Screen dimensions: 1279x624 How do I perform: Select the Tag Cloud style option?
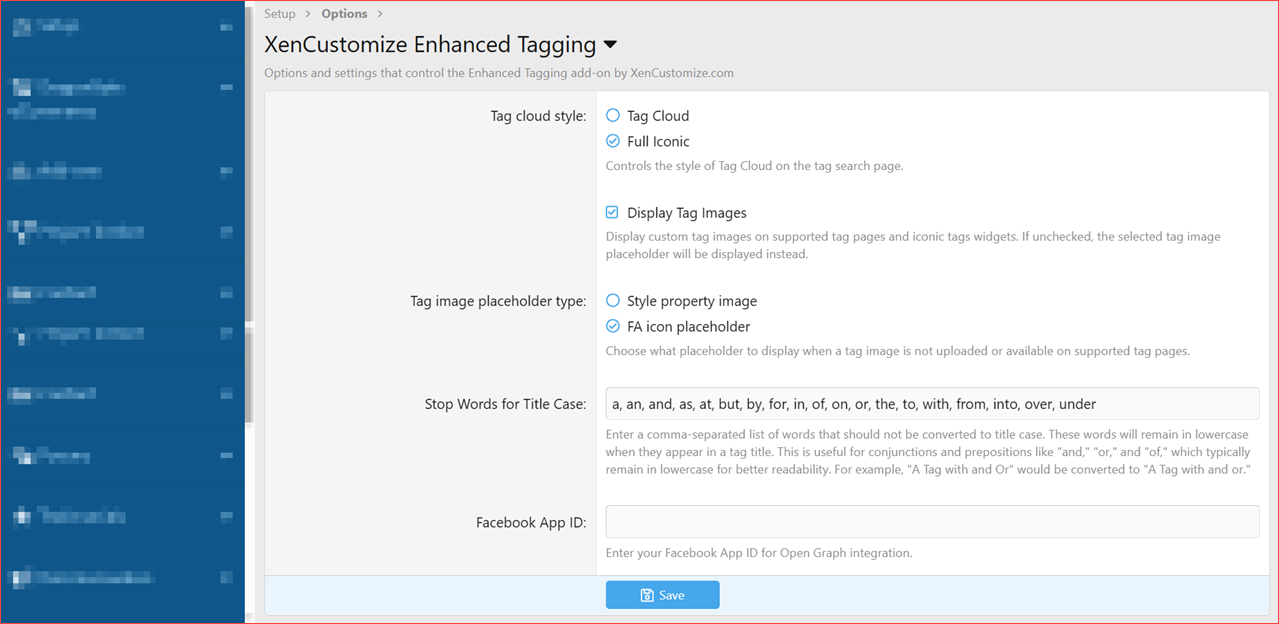(611, 115)
